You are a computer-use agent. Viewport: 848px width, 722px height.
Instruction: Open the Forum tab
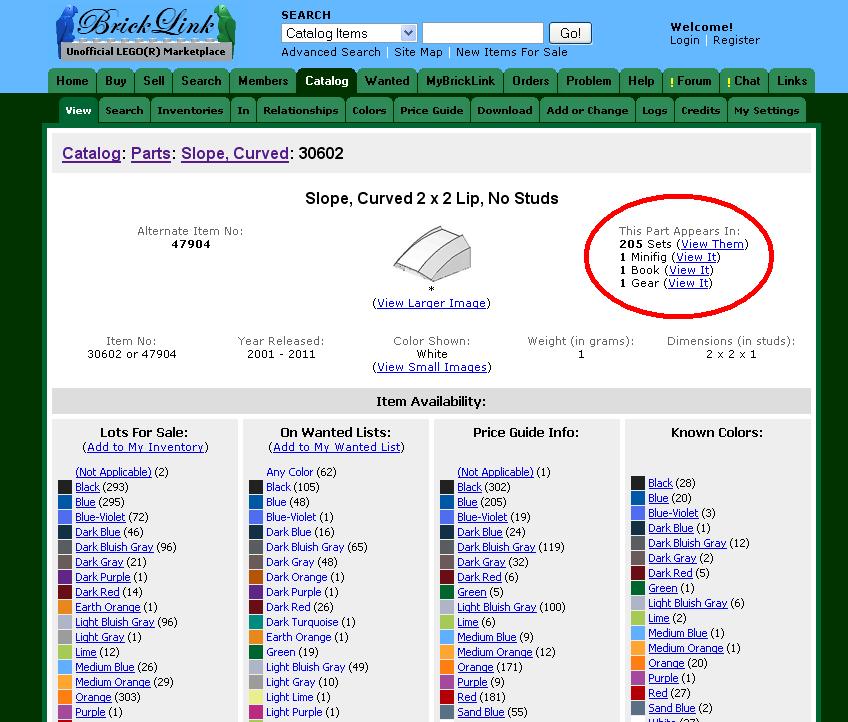tap(691, 81)
